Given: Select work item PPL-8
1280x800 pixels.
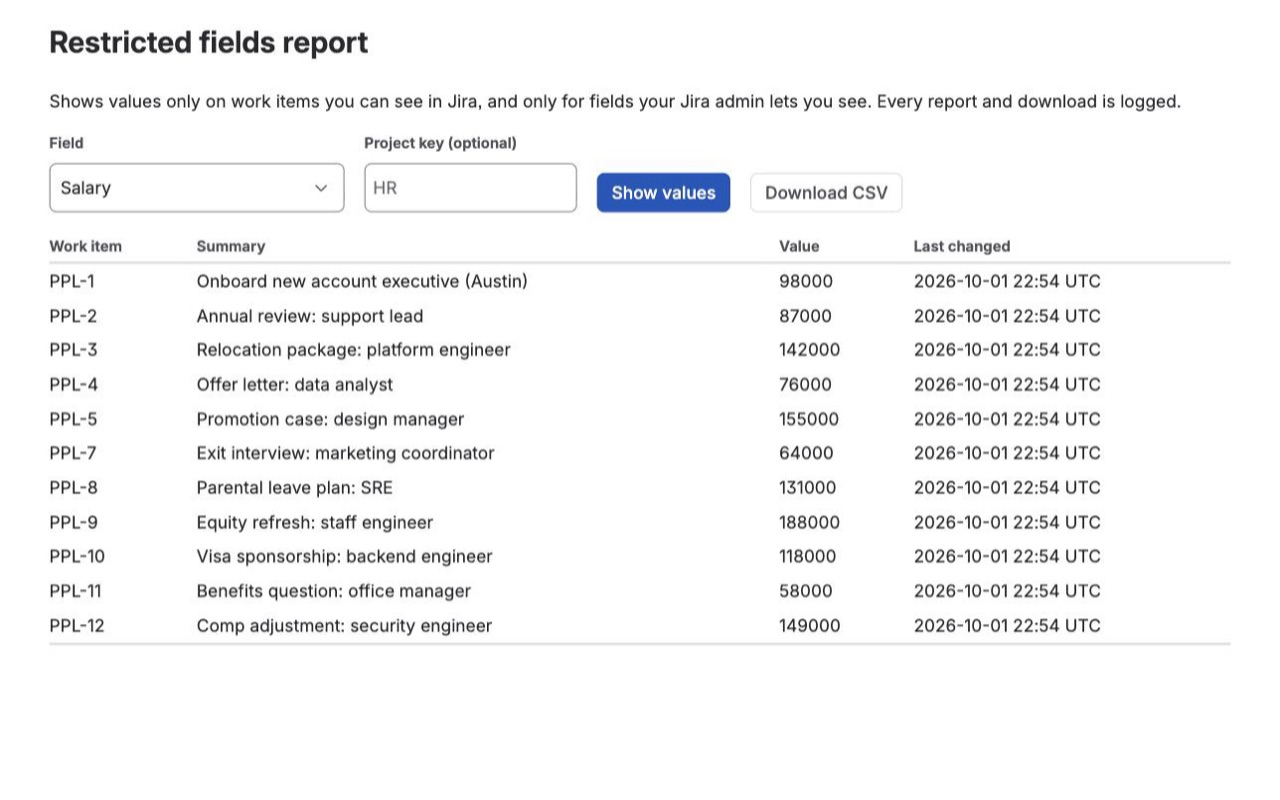Looking at the screenshot, I should [74, 488].
